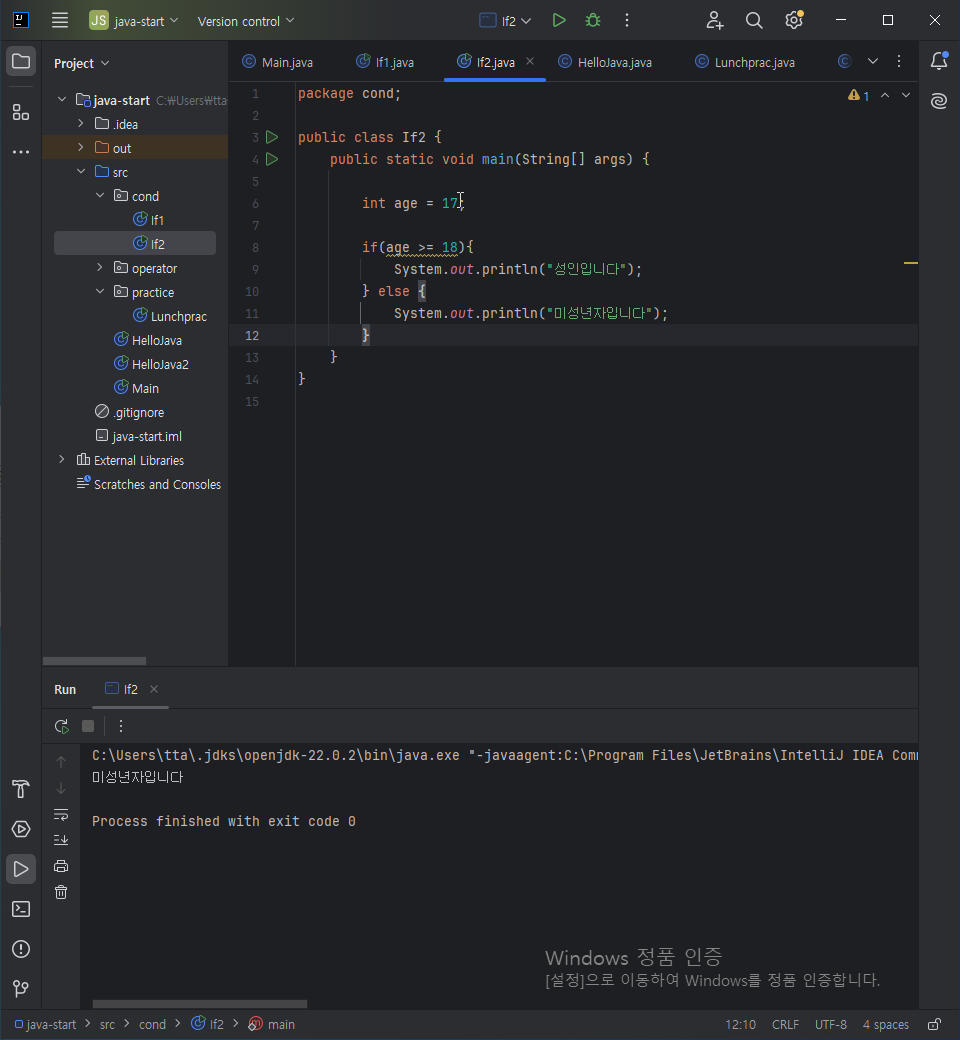The height and width of the screenshot is (1040, 960).
Task: Stop the running process button
Action: [88, 726]
